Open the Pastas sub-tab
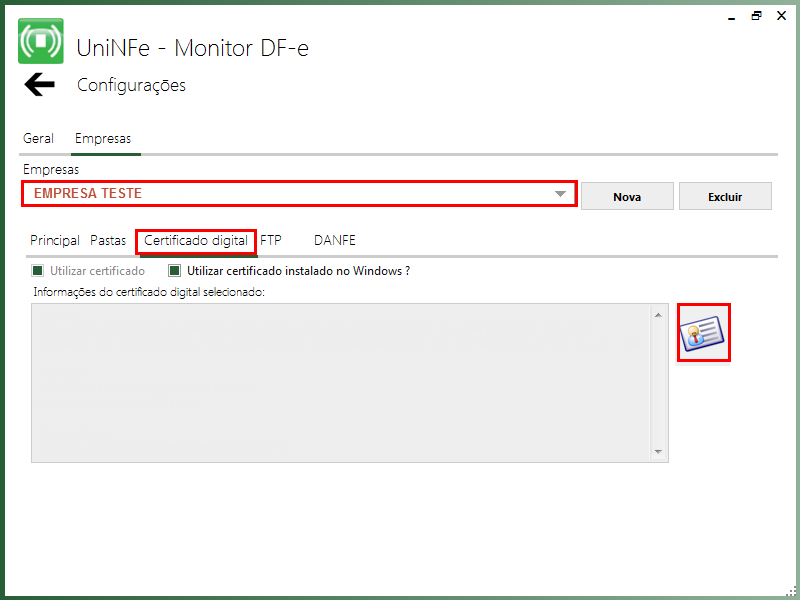 [x=108, y=240]
